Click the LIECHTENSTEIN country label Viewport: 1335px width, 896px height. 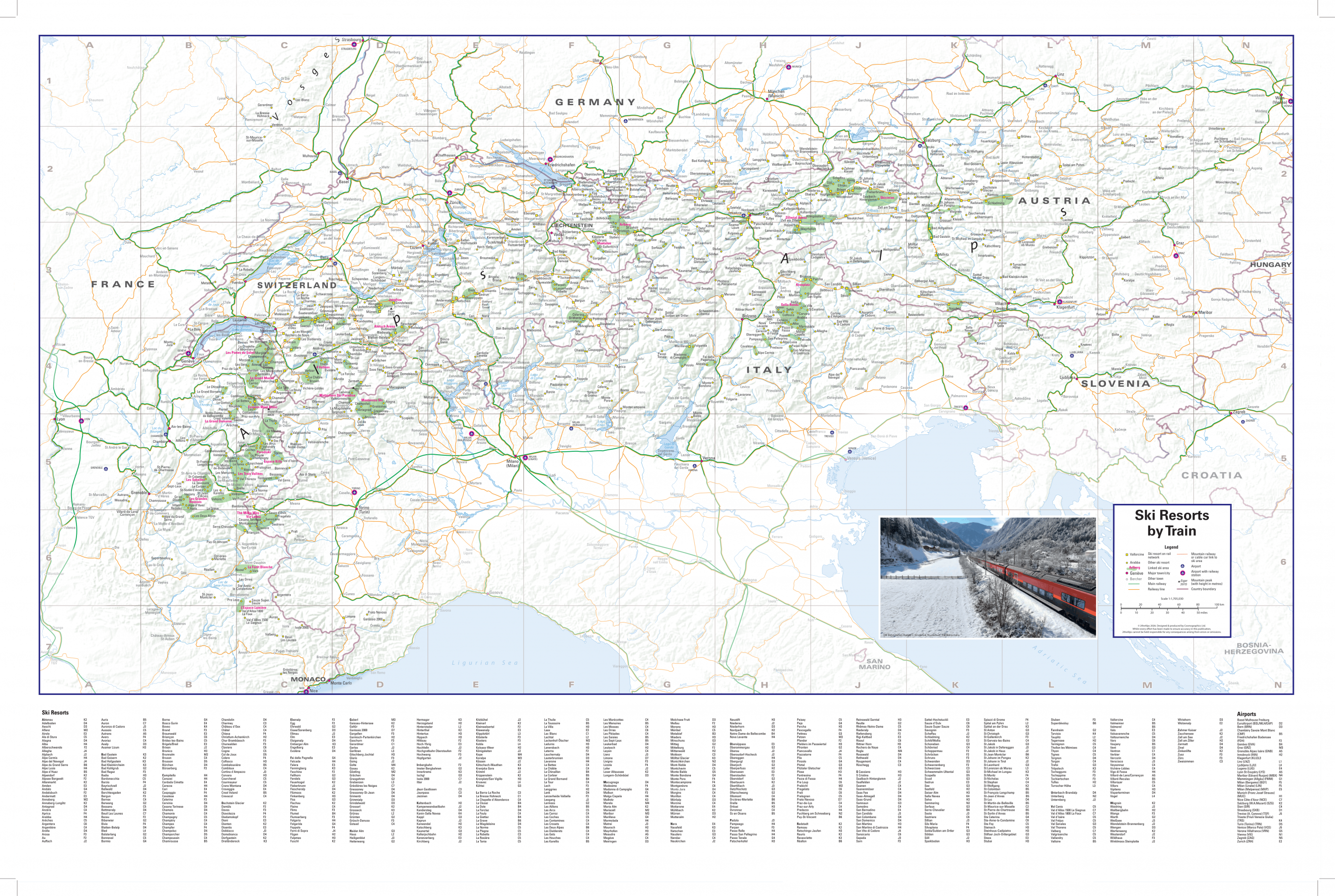click(x=572, y=225)
